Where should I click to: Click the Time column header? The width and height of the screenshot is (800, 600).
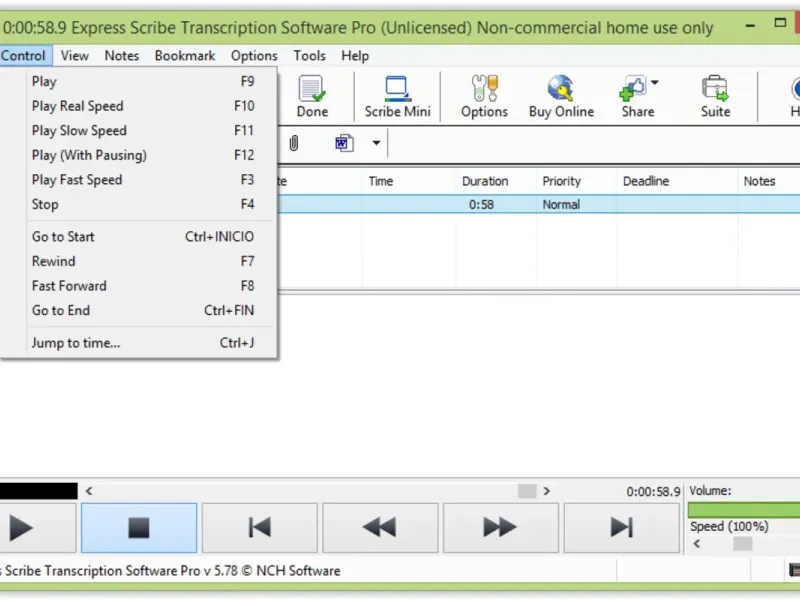click(409, 181)
